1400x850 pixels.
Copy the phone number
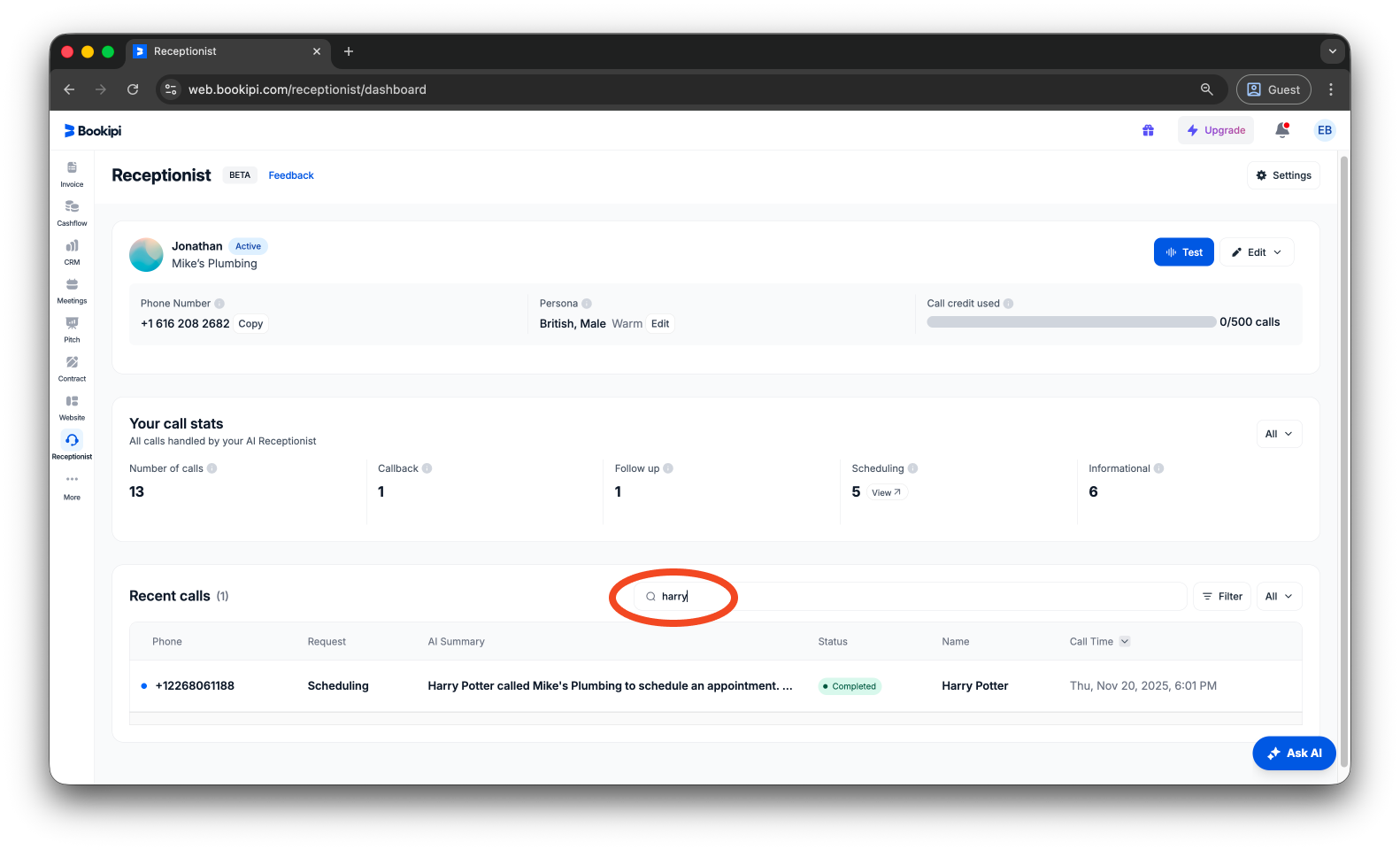(250, 324)
